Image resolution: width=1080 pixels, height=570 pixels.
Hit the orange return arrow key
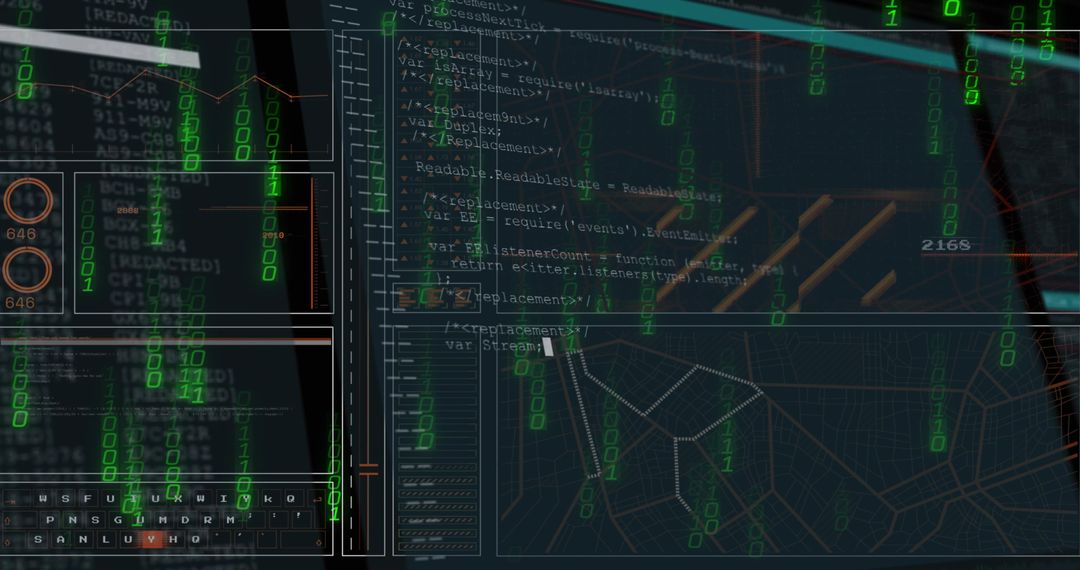(318, 499)
